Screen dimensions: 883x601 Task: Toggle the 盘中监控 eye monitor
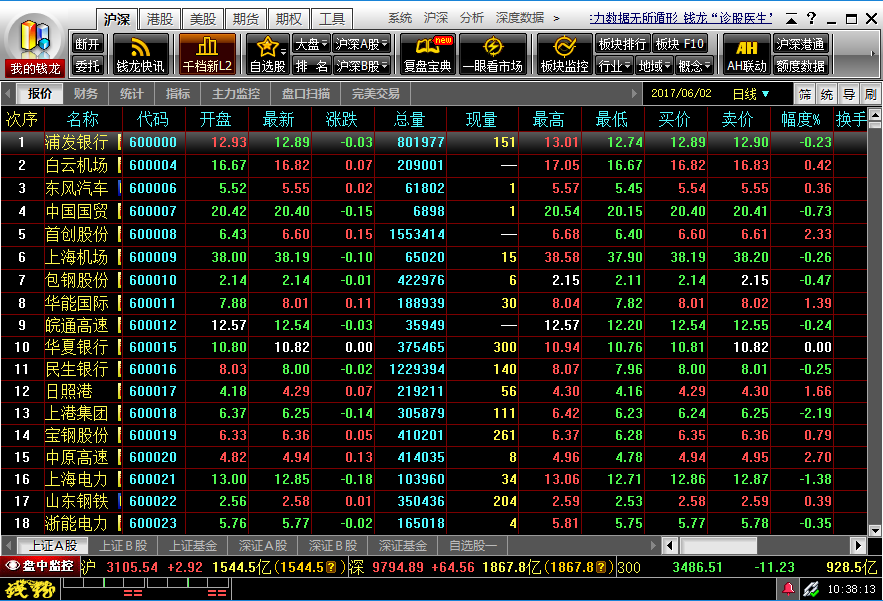40,566
